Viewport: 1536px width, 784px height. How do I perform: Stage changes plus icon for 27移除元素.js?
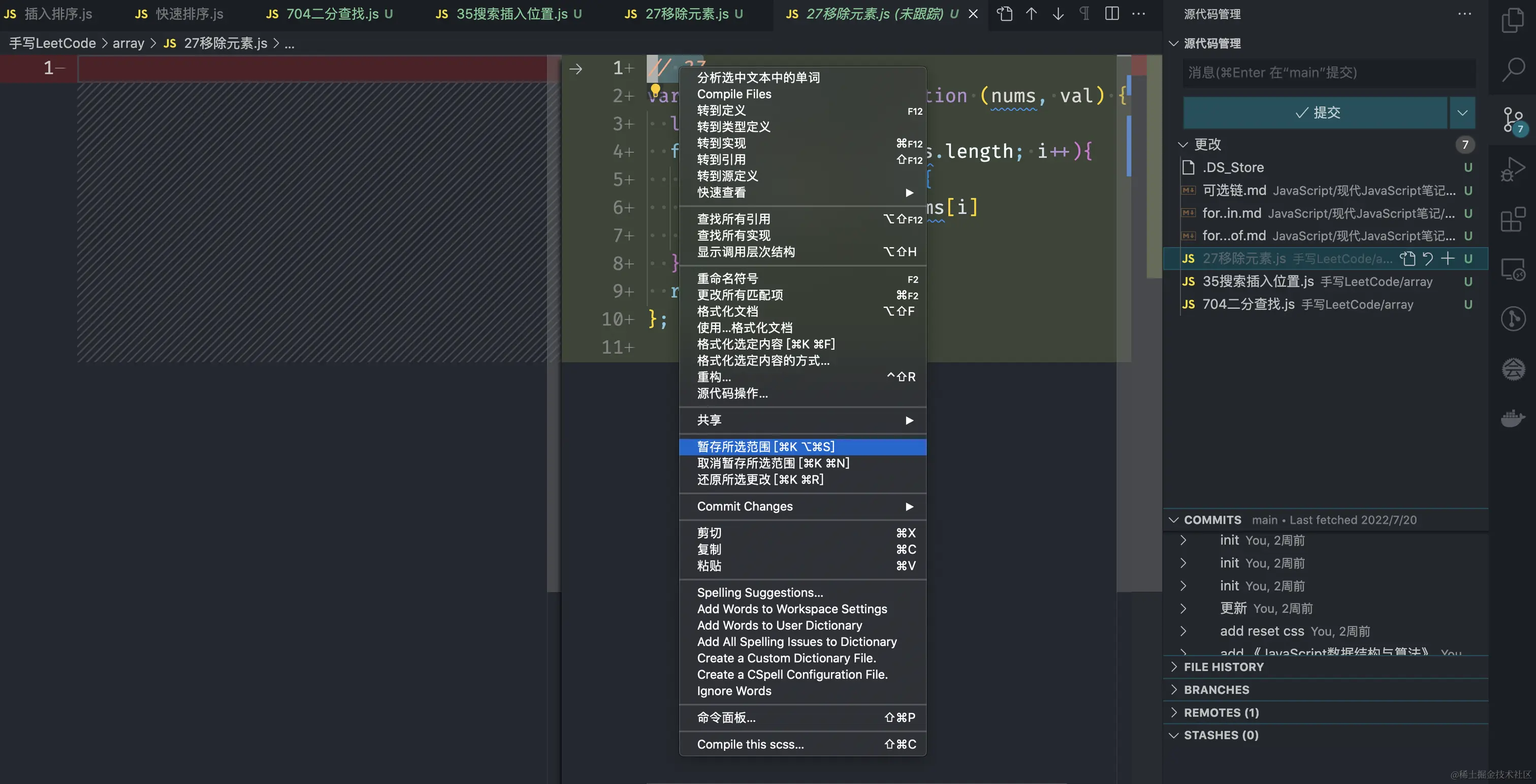[1447, 258]
